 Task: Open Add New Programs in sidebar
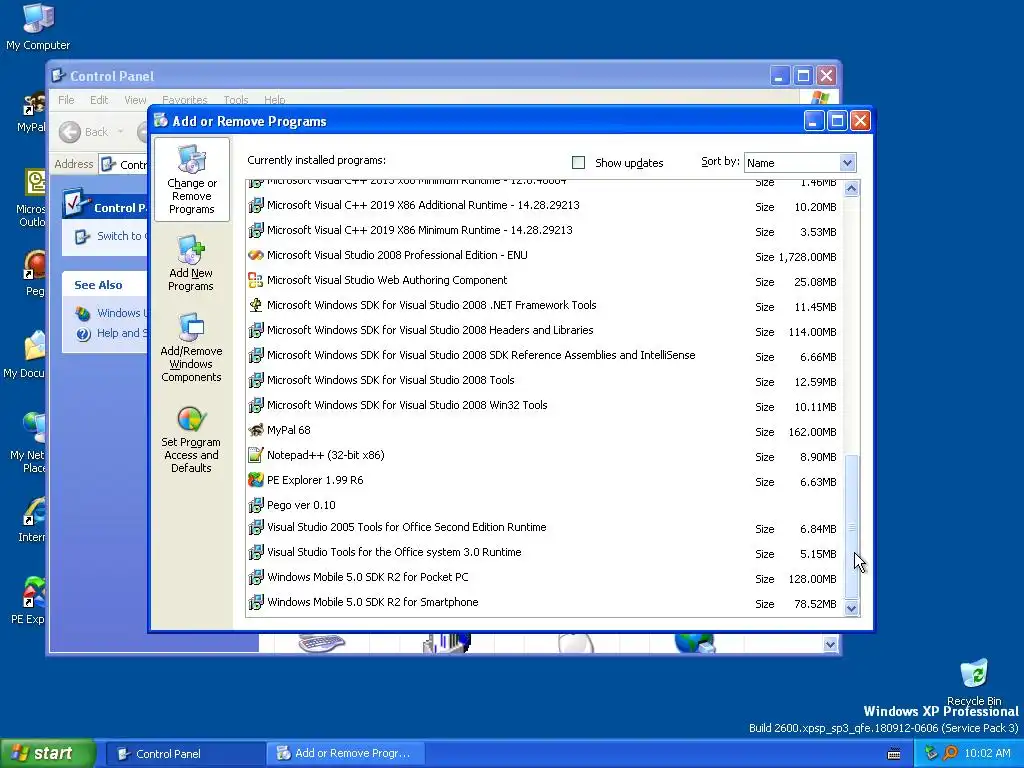point(191,263)
